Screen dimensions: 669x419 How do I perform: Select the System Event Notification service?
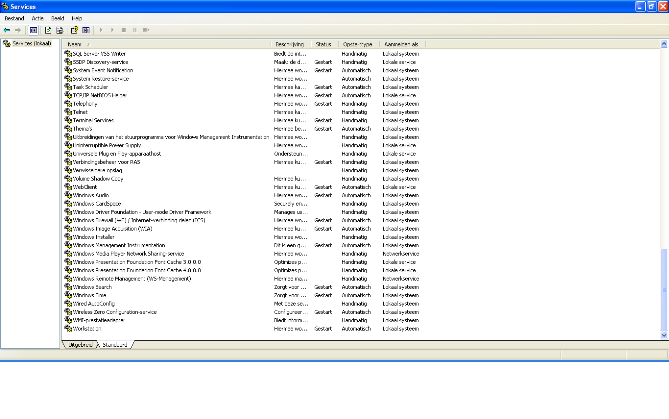[x=103, y=70]
